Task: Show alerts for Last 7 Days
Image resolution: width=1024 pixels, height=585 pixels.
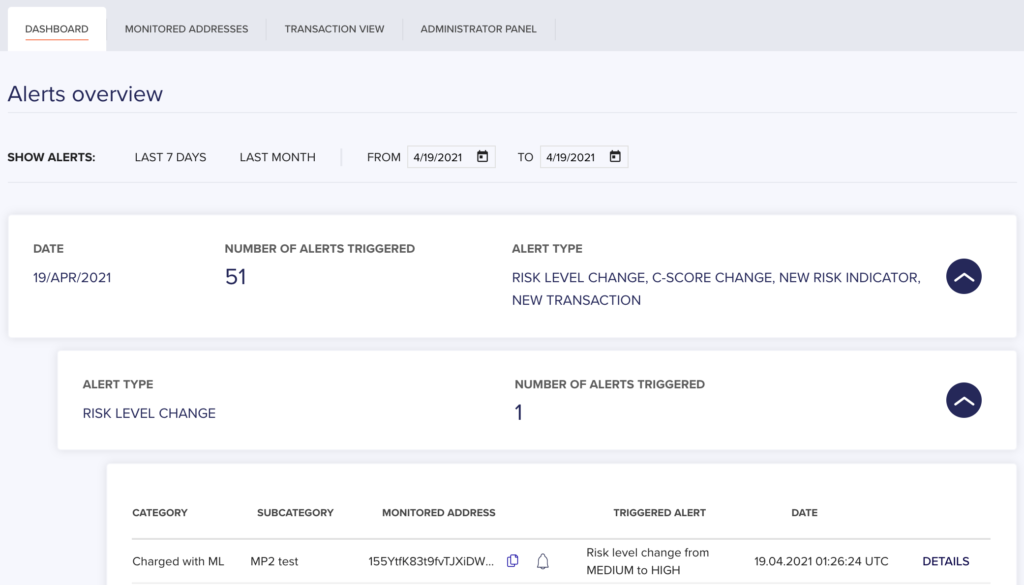Action: pos(170,157)
